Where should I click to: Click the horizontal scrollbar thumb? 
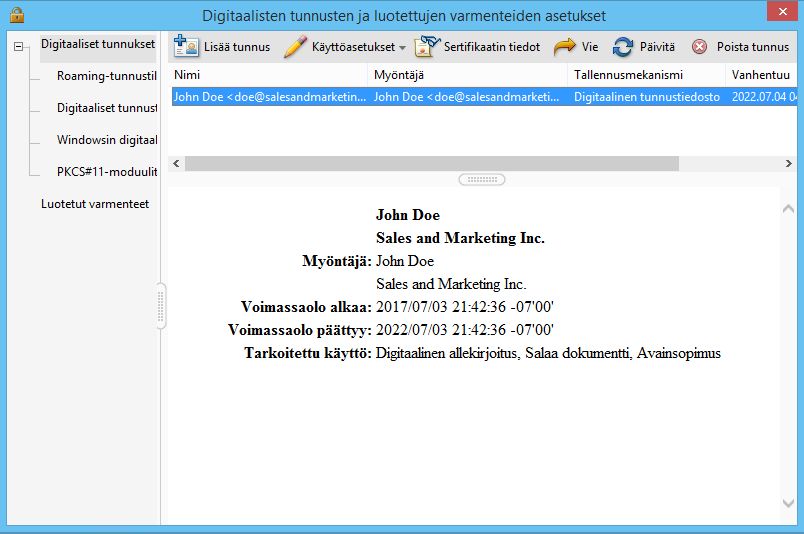tap(432, 164)
